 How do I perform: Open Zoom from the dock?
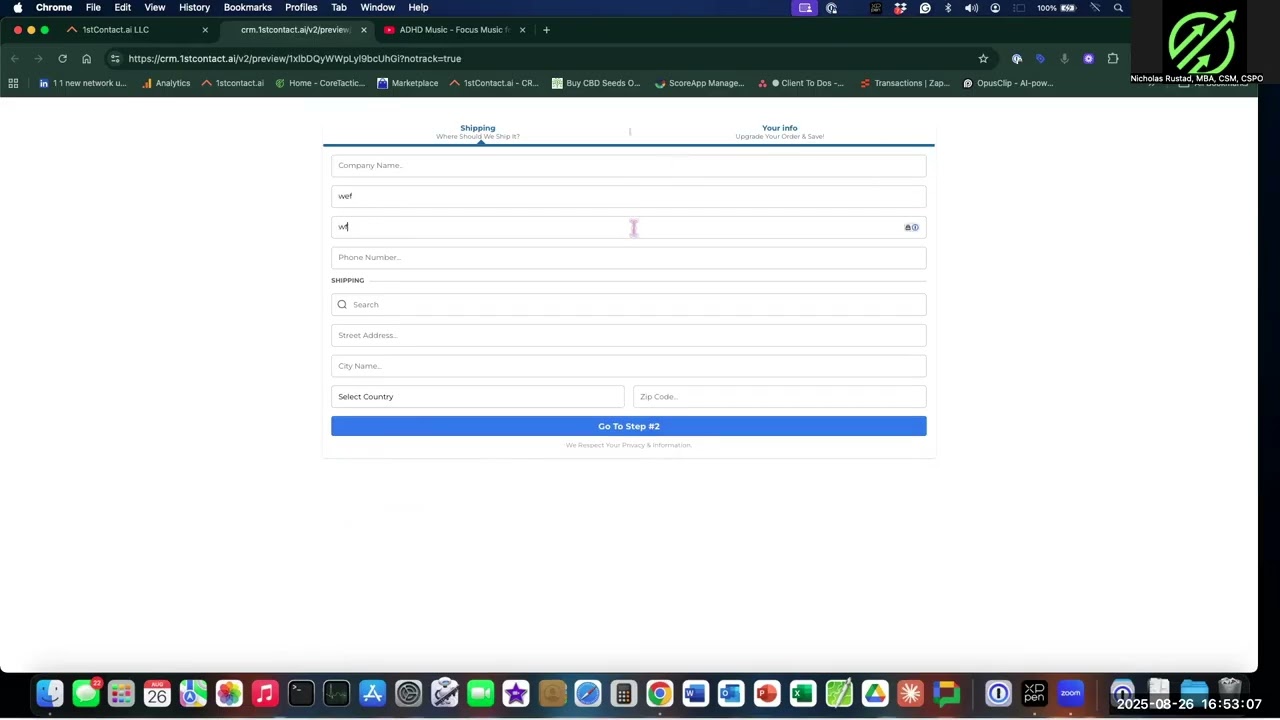1071,693
